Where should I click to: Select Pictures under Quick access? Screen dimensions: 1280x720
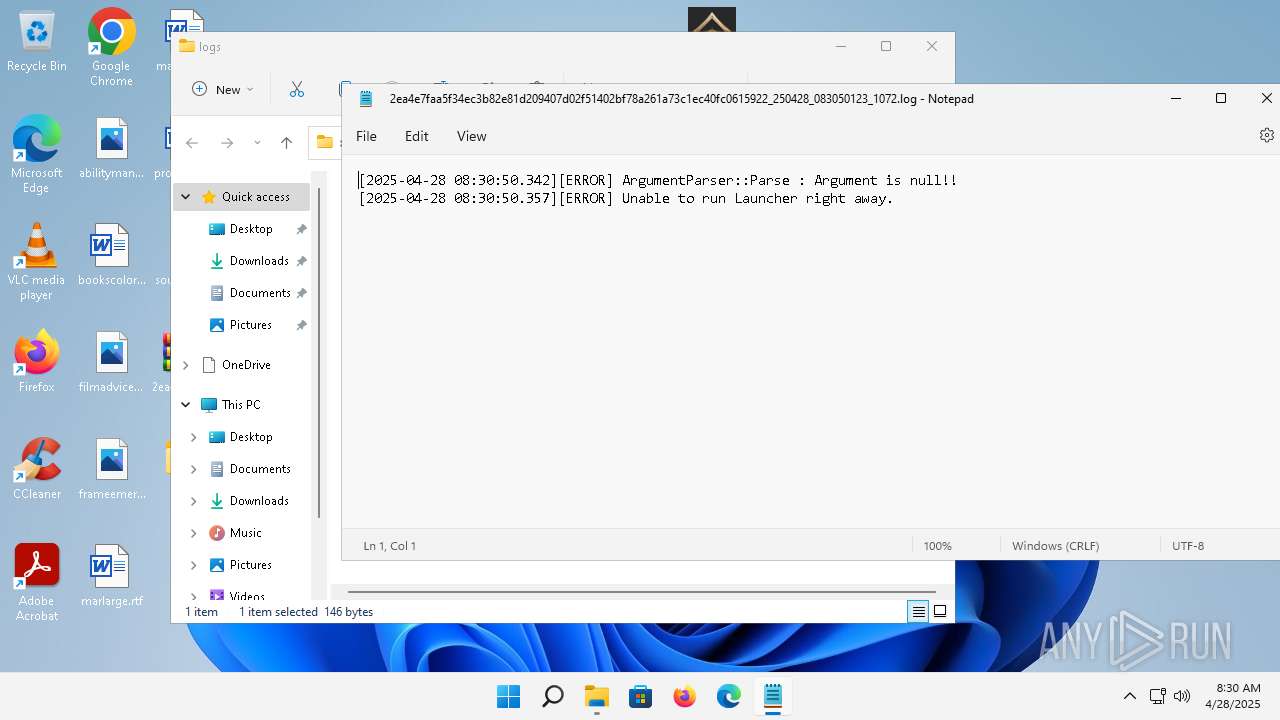tap(250, 325)
